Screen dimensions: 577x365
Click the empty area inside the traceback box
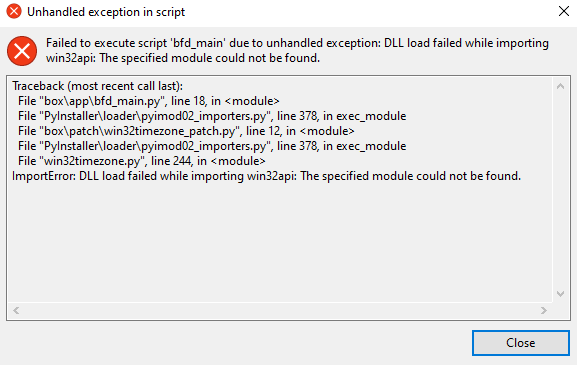(x=280, y=243)
